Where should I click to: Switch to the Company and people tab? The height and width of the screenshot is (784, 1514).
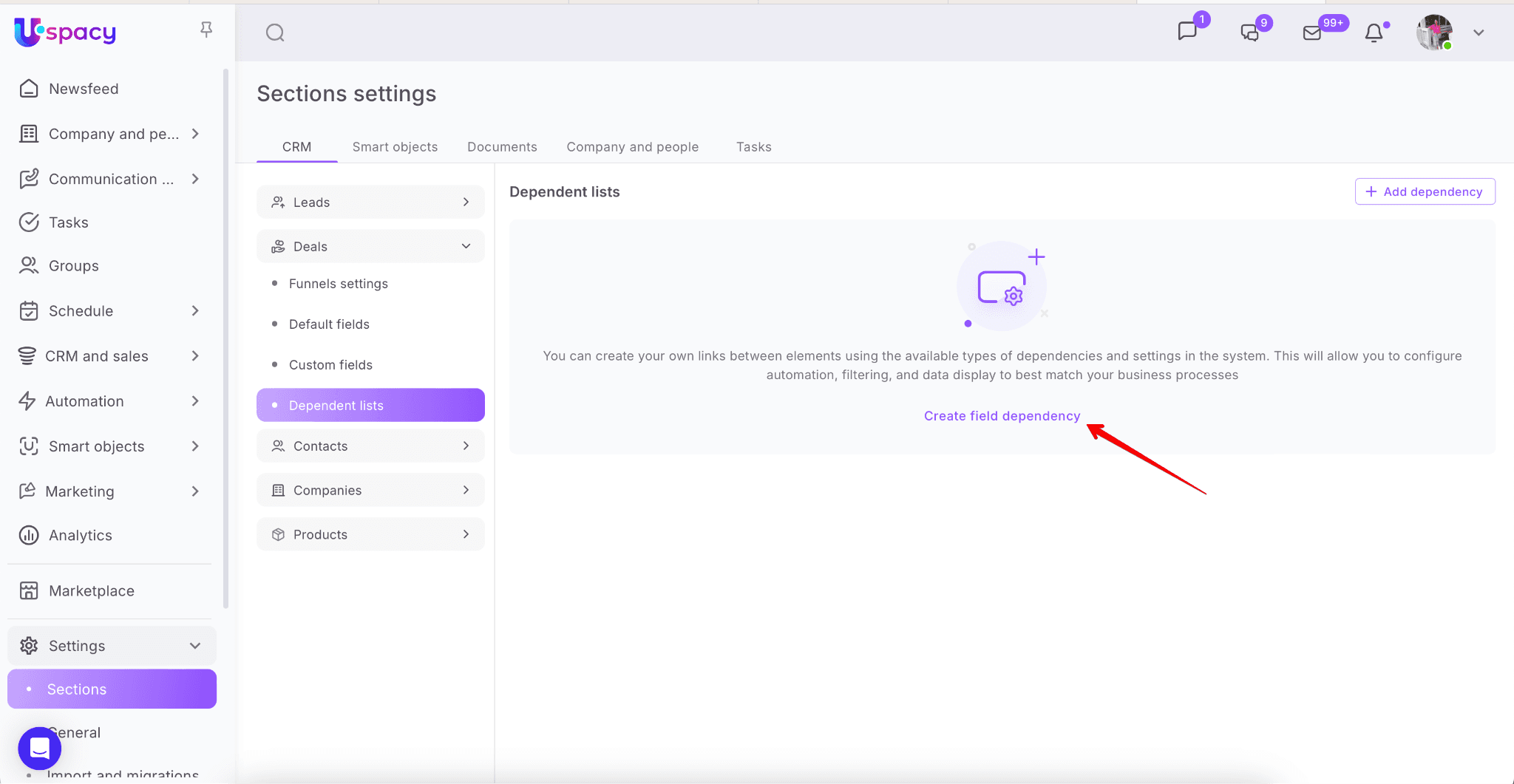coord(632,146)
